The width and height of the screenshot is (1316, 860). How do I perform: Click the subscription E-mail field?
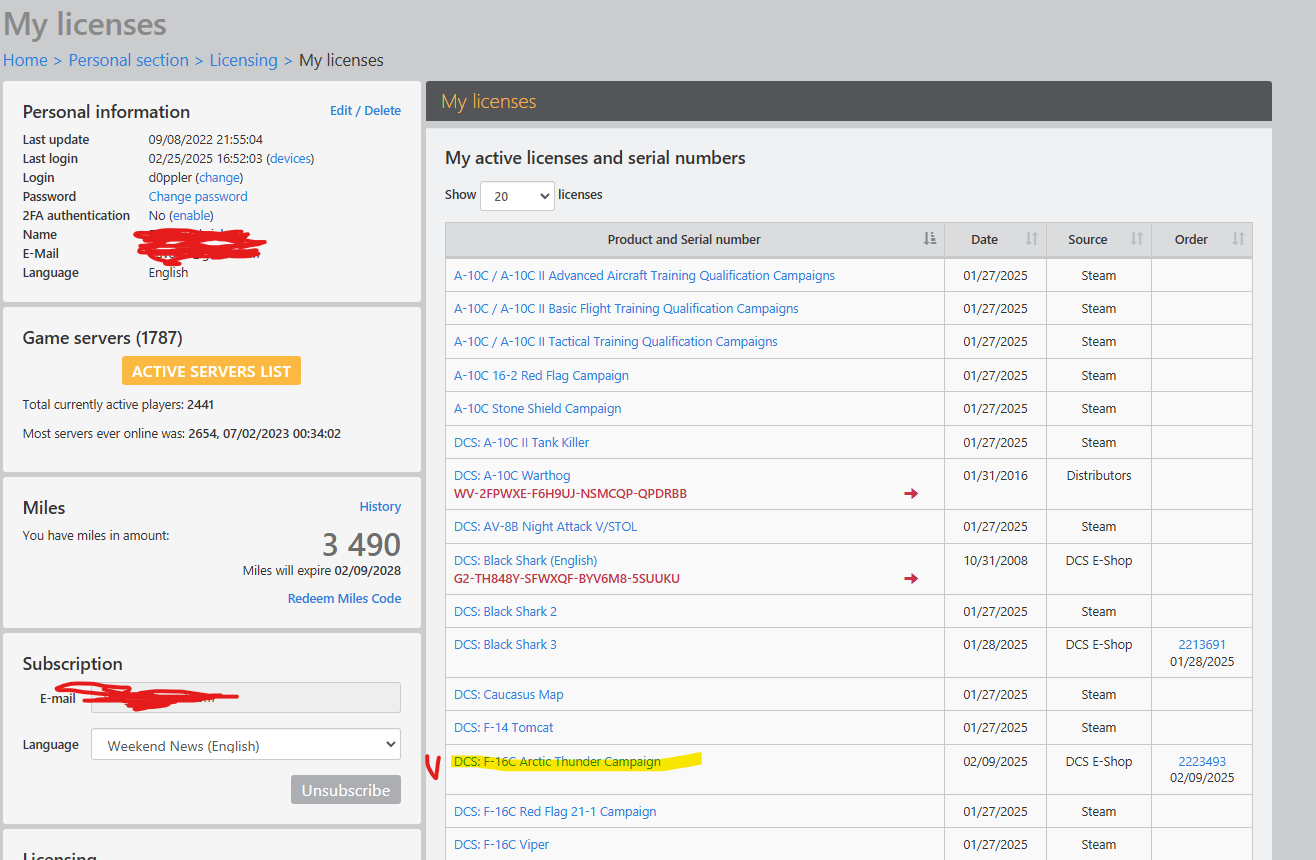(246, 698)
